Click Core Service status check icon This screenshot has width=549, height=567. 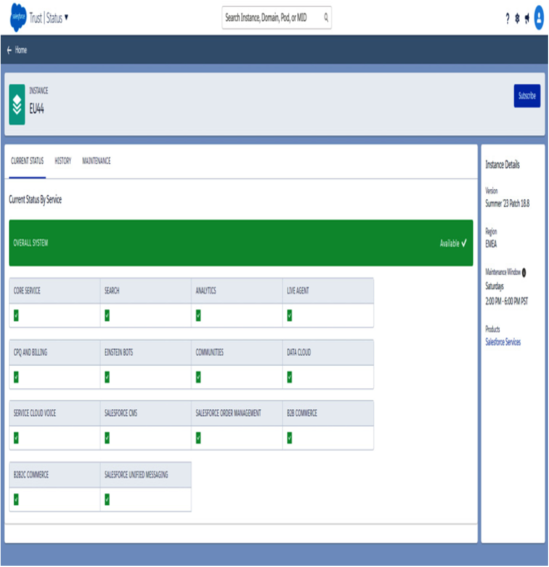tap(16, 316)
